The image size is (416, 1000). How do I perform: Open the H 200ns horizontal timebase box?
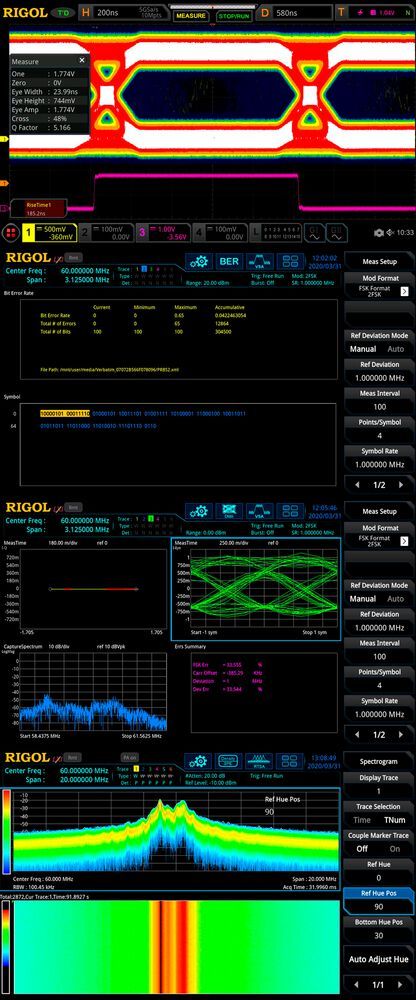point(124,11)
